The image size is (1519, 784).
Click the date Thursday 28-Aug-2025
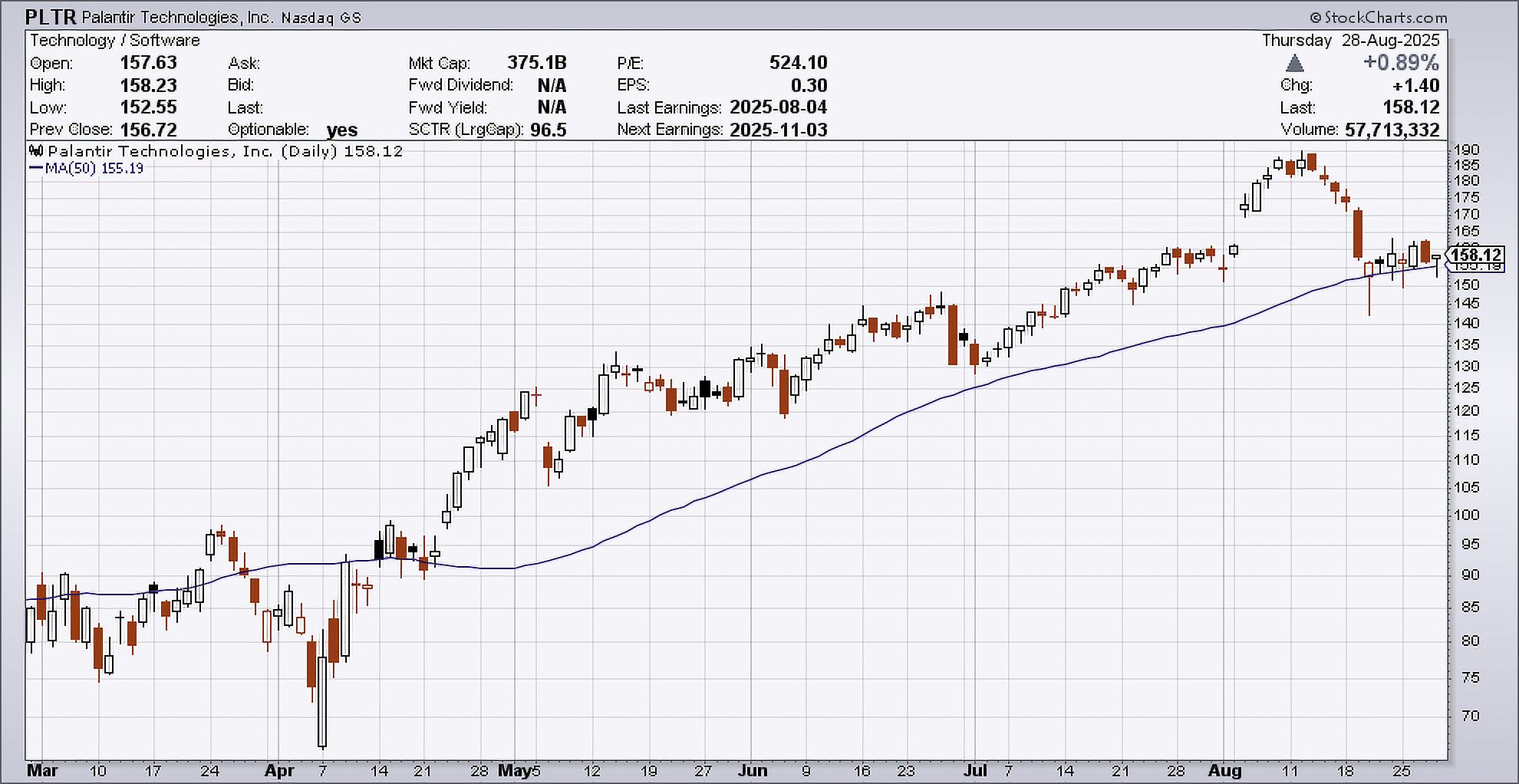pyautogui.click(x=1351, y=40)
